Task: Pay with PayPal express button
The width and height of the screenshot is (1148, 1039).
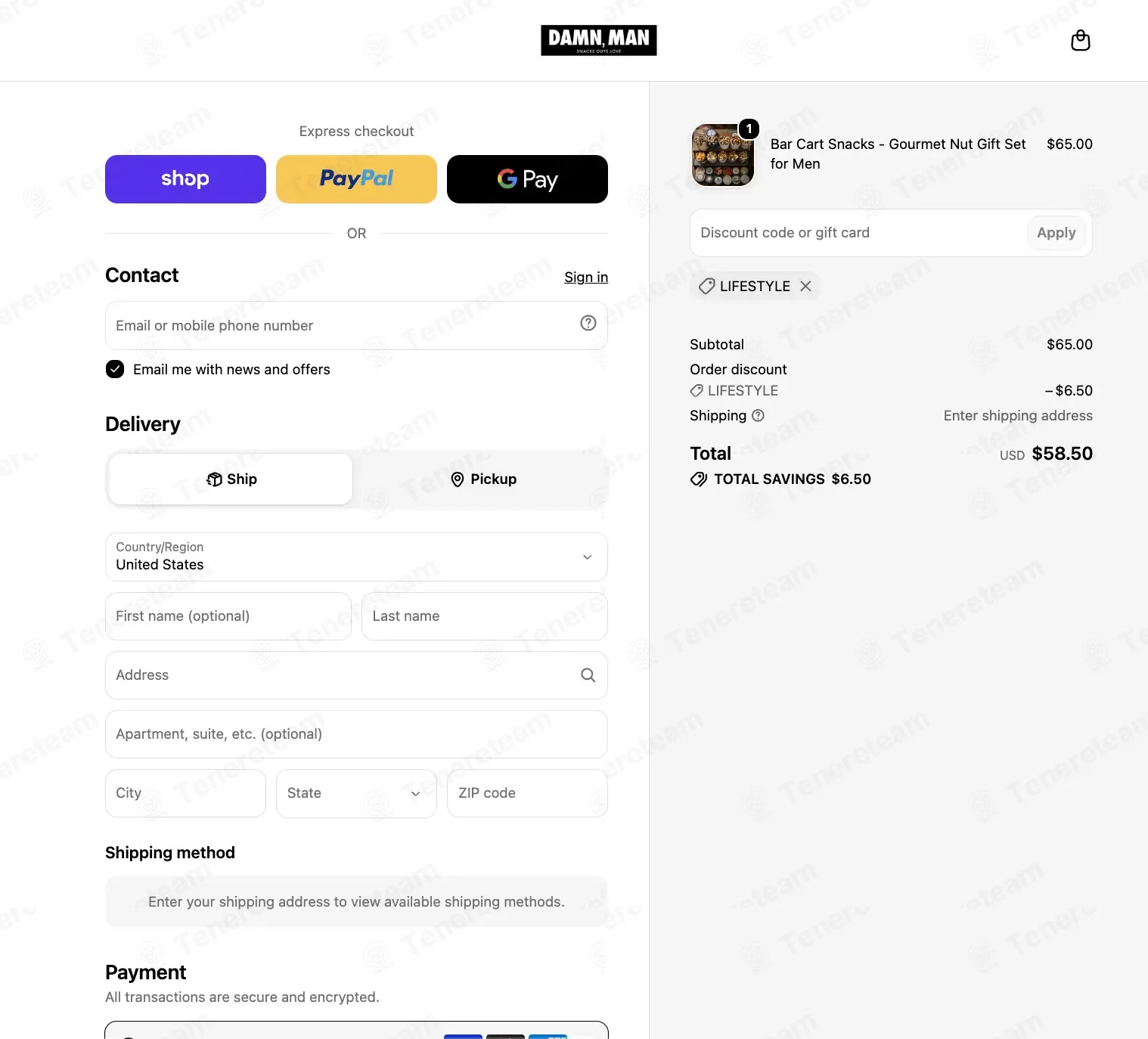Action: point(356,179)
